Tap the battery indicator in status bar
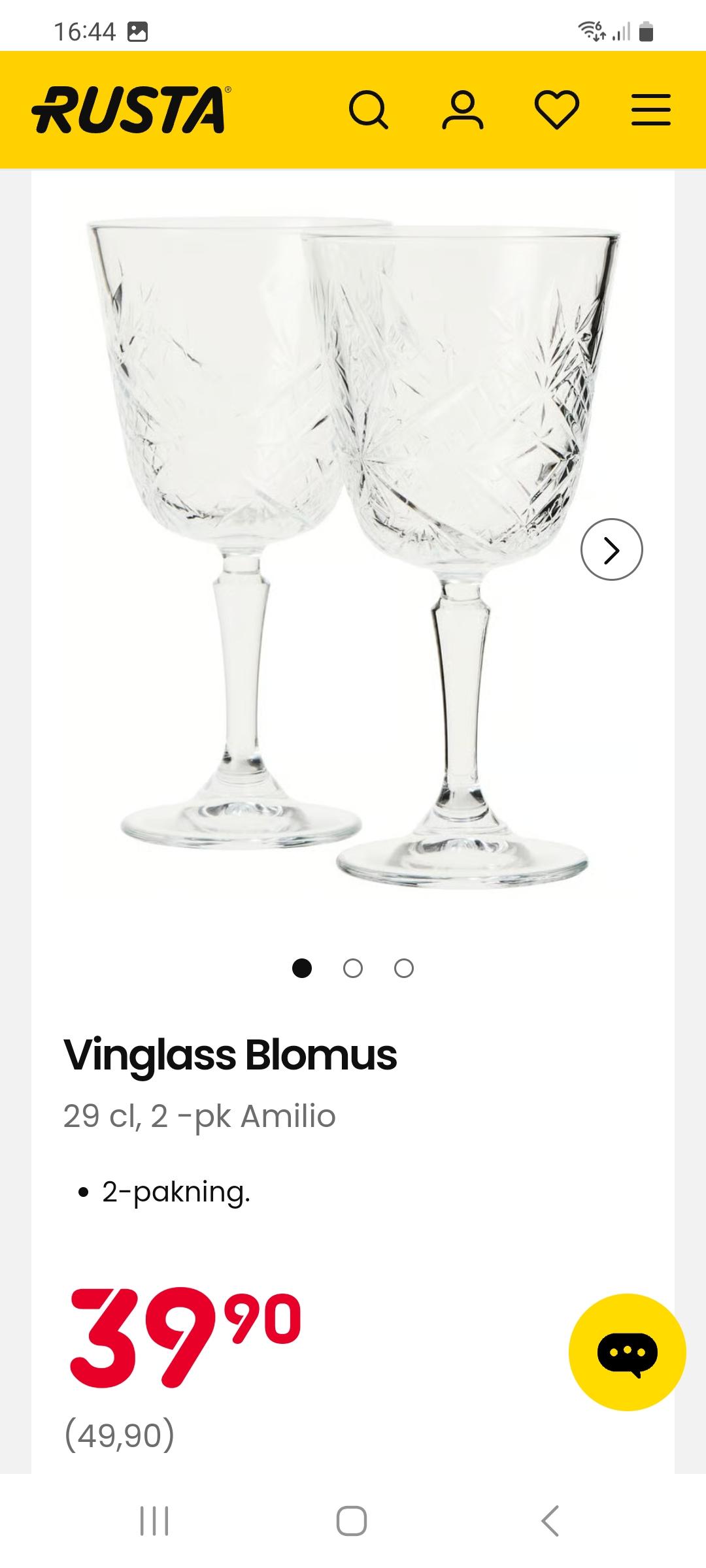The height and width of the screenshot is (1568, 706). [x=646, y=31]
